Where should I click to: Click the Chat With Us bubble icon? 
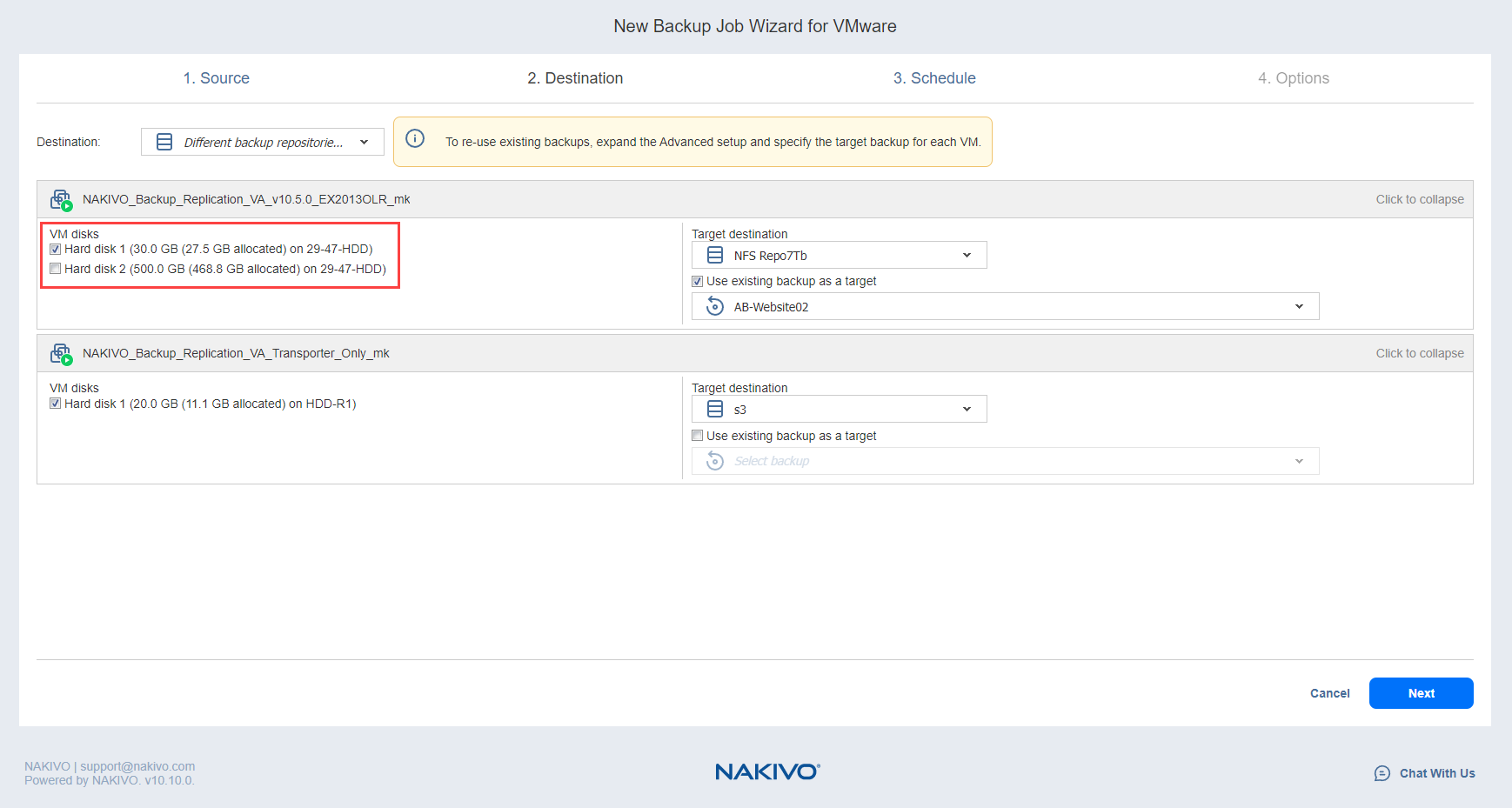pos(1382,773)
